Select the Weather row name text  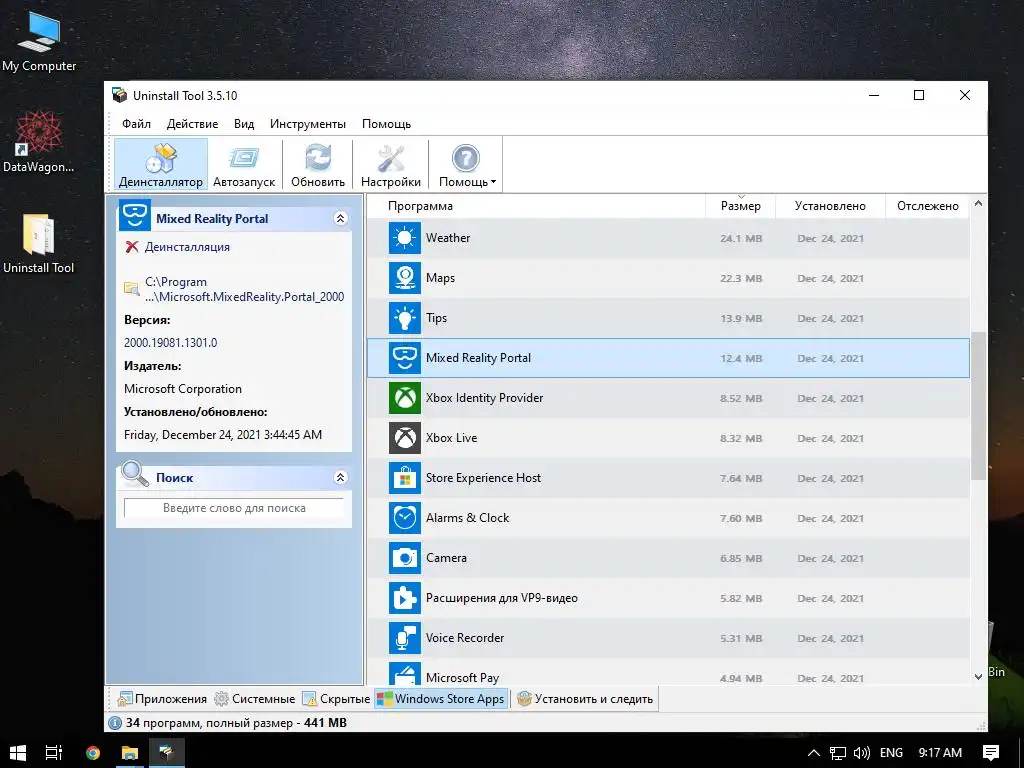(448, 238)
